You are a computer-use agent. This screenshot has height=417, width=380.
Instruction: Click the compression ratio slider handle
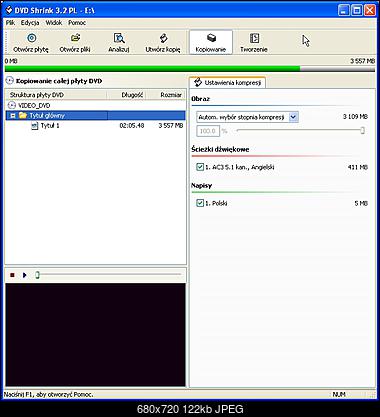point(362,131)
